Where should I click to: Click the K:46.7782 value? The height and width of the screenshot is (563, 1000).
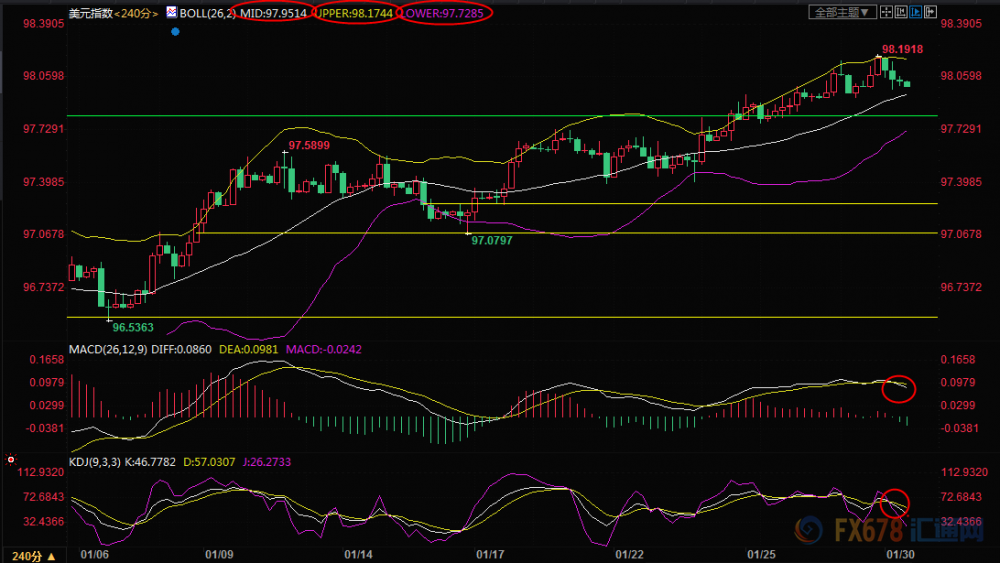click(150, 462)
